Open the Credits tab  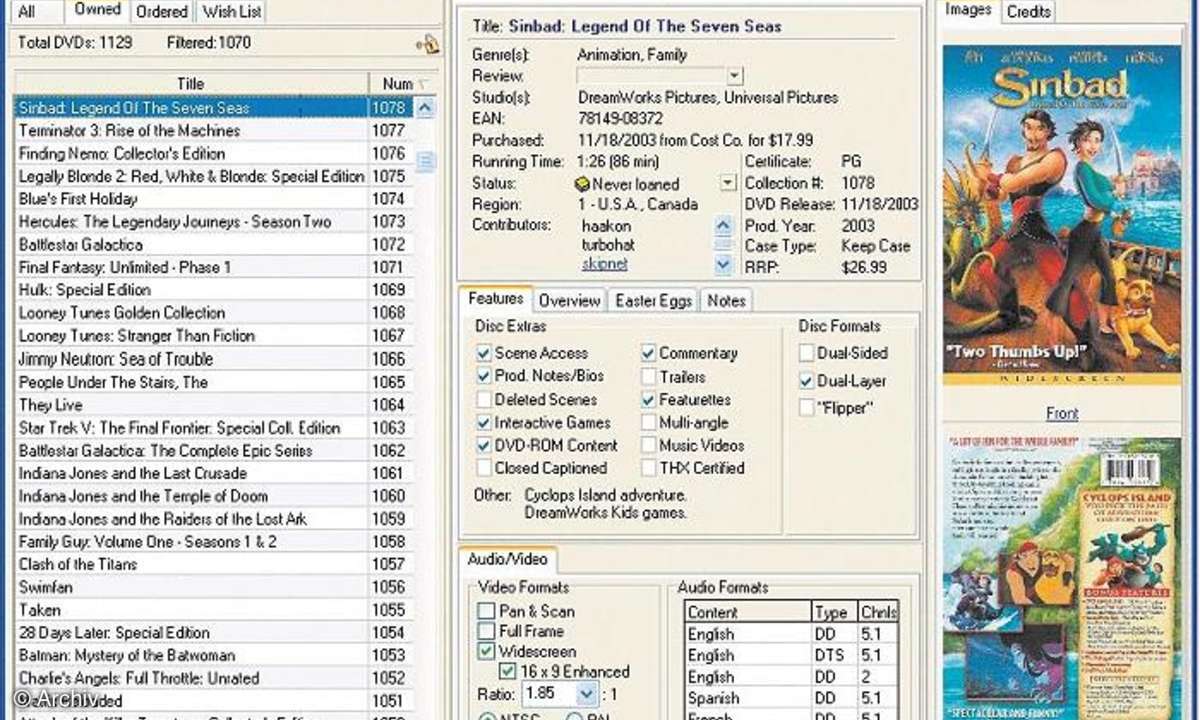(x=1028, y=12)
